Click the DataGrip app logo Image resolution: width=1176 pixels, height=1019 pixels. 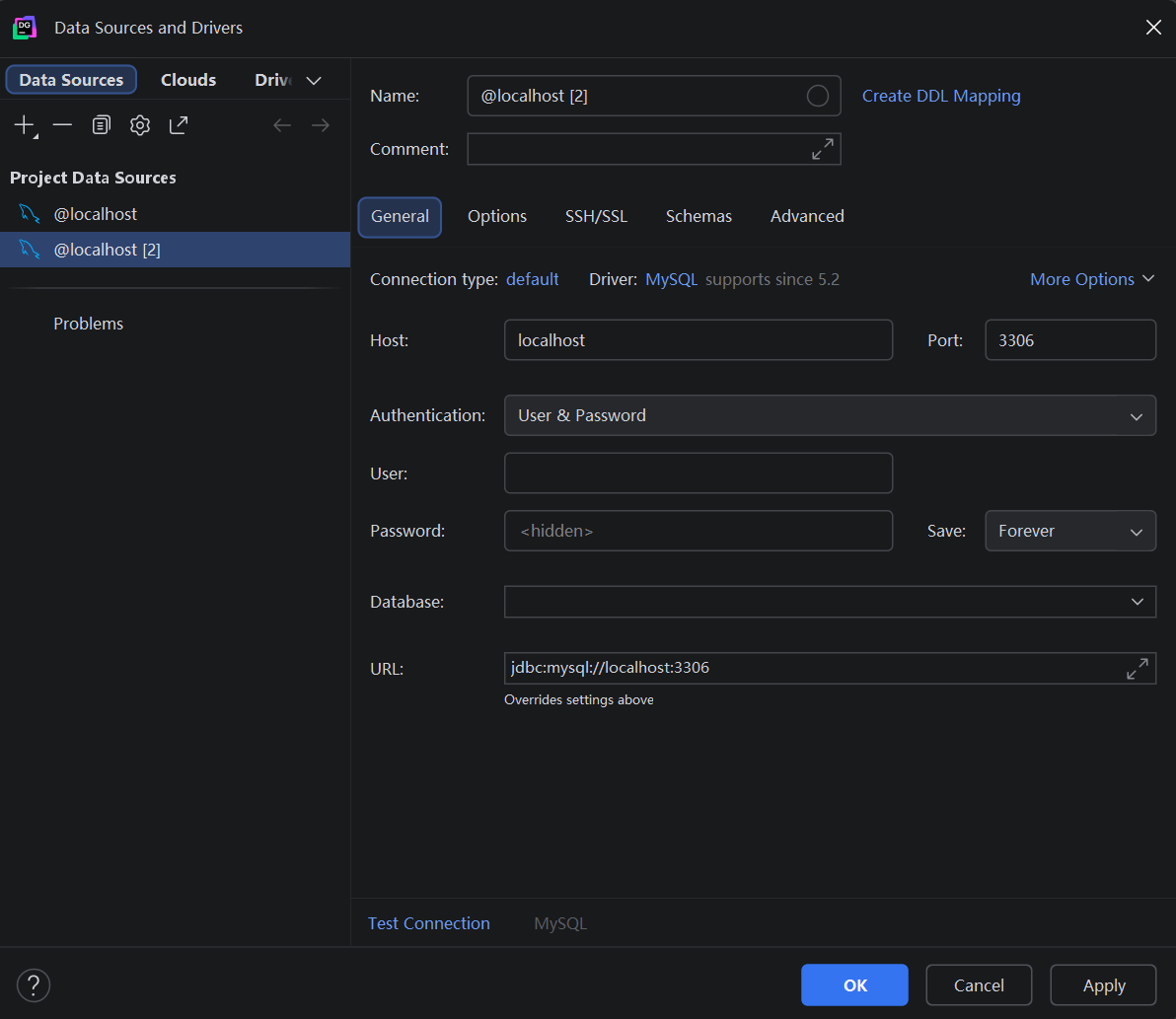pos(25,28)
